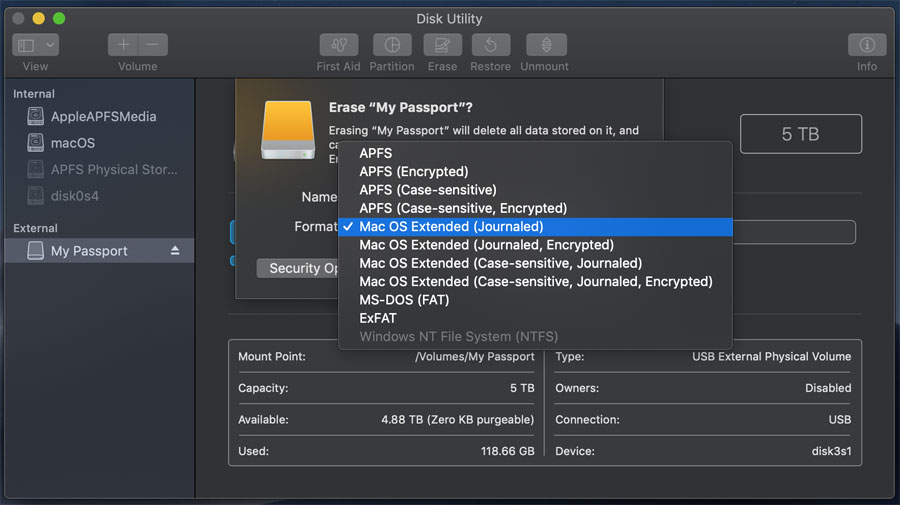Click the orange external drive image
The width and height of the screenshot is (900, 505).
point(288,130)
